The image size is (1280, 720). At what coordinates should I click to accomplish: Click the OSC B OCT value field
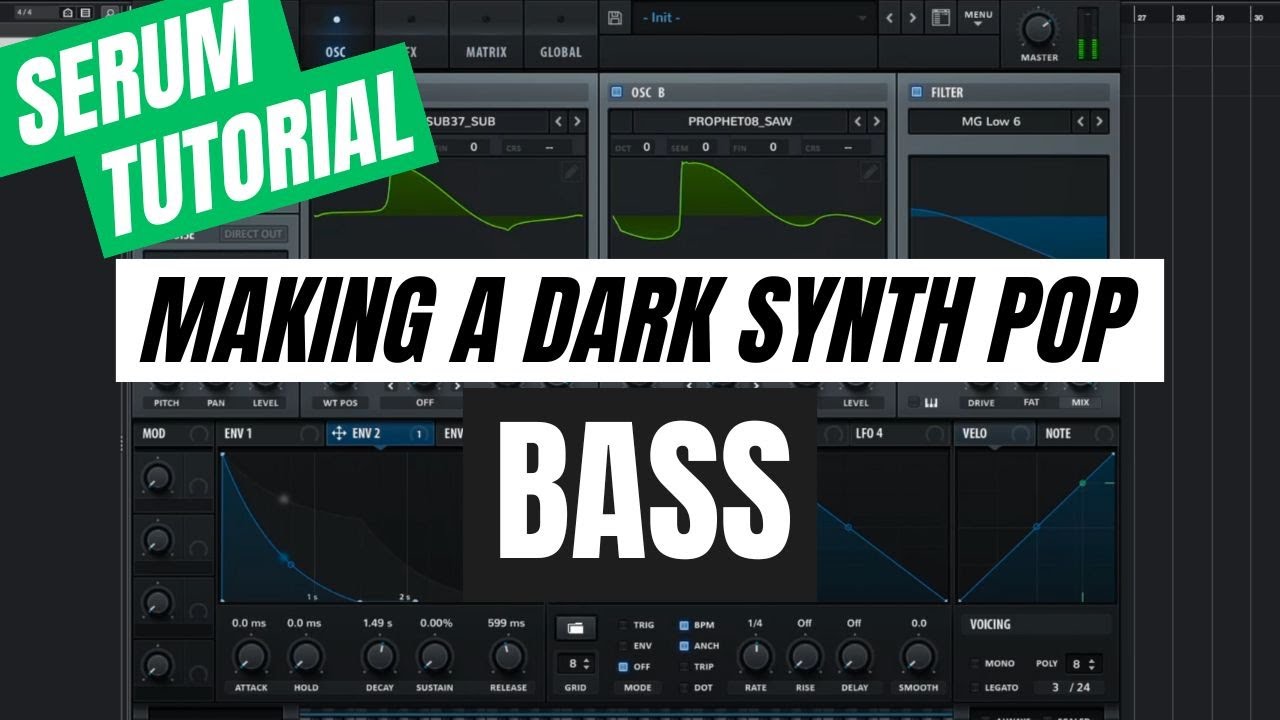click(646, 147)
